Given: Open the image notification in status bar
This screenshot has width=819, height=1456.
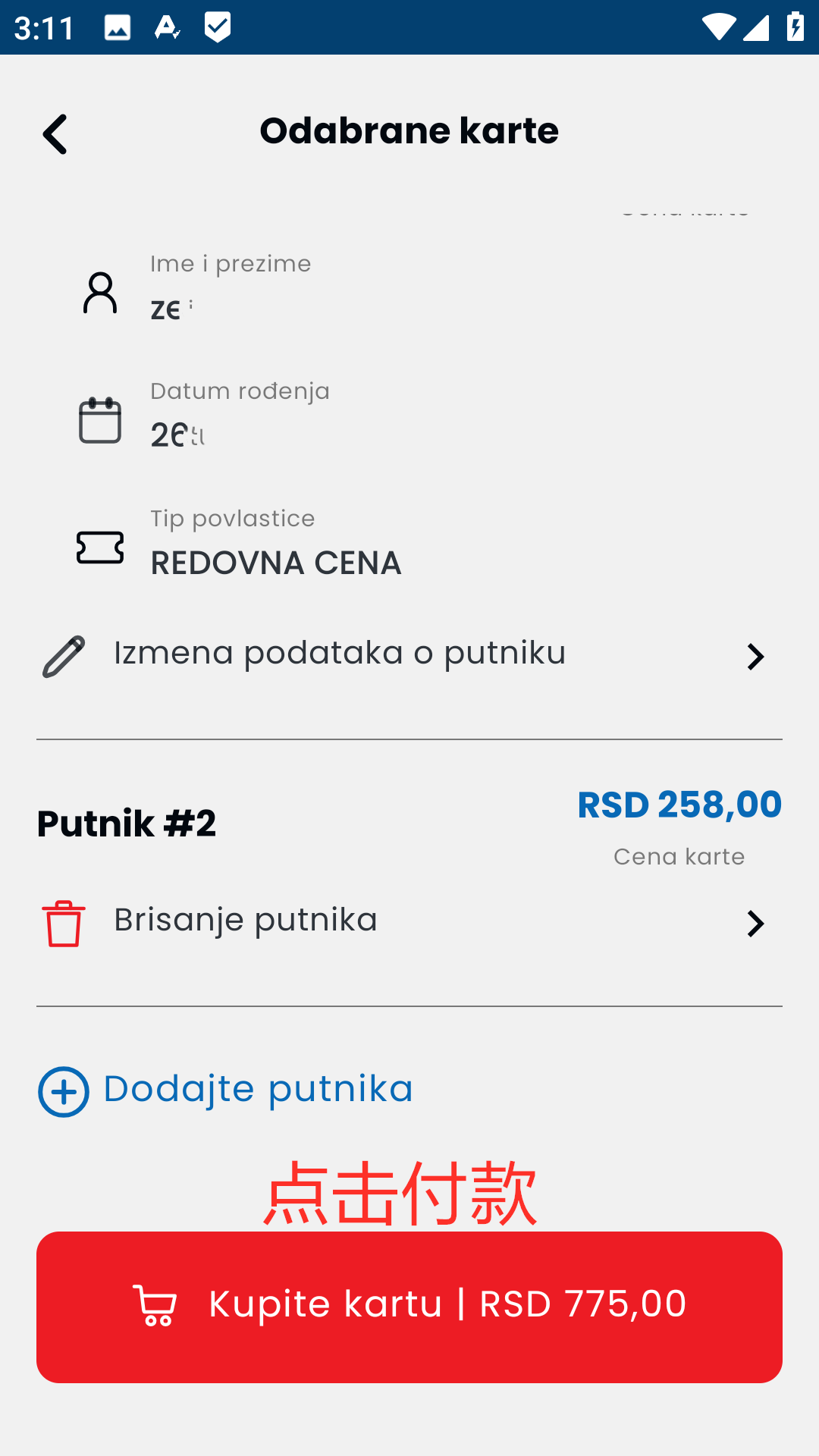Looking at the screenshot, I should click(x=118, y=28).
